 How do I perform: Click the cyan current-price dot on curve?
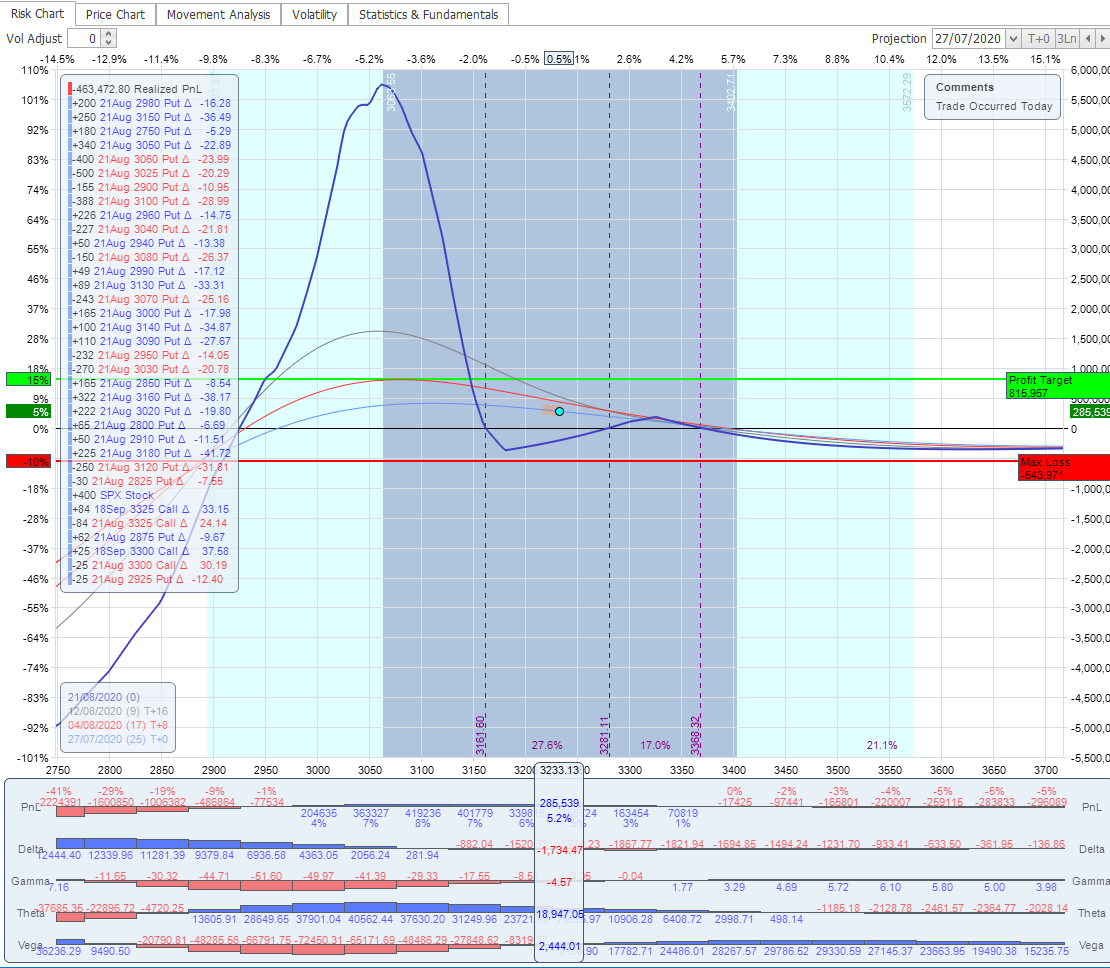pyautogui.click(x=559, y=411)
